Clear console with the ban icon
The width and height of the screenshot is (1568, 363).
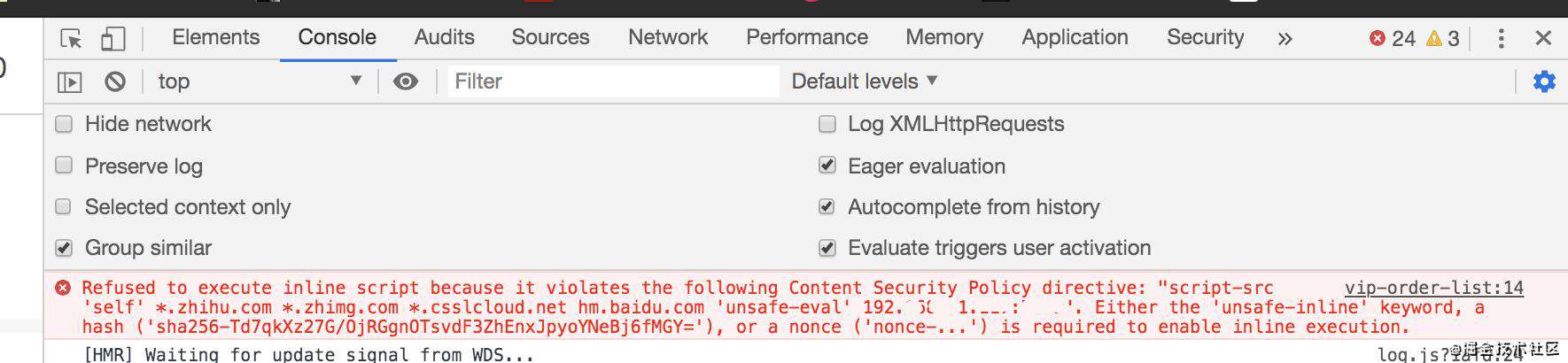click(115, 81)
